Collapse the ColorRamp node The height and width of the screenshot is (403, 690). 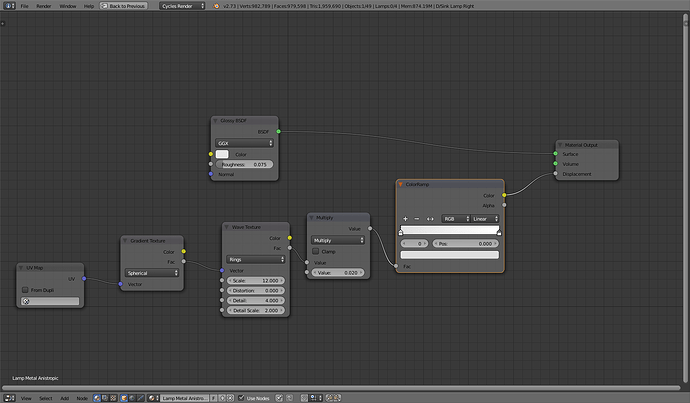(400, 184)
